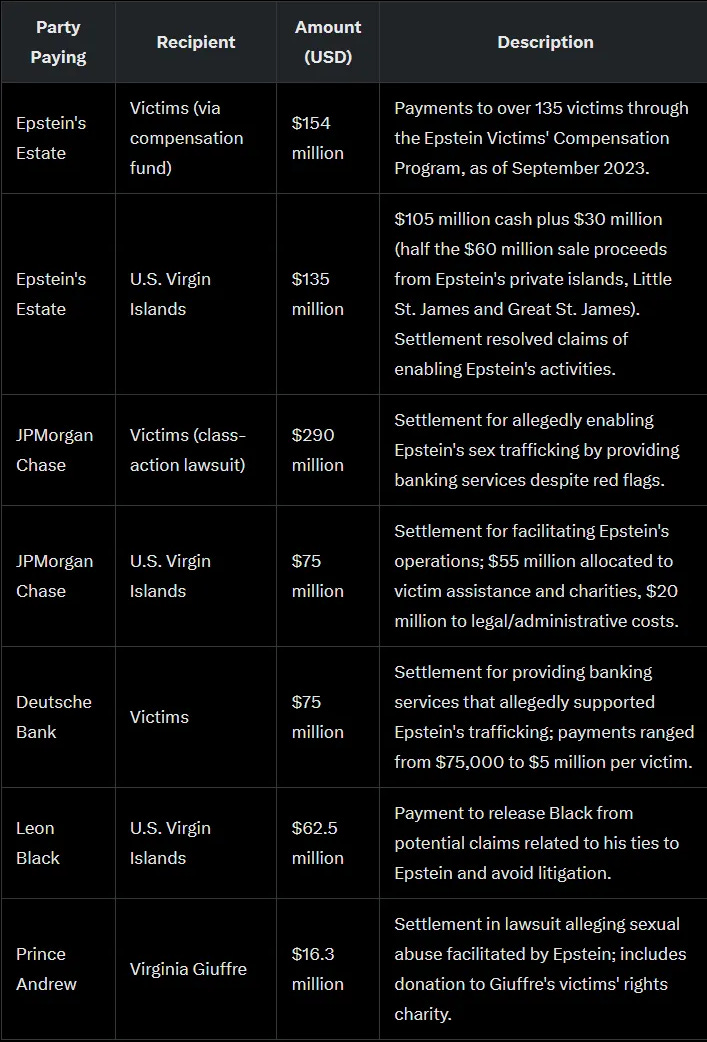Select the "$62.5 million" amount cell
The image size is (707, 1042).
tap(317, 843)
